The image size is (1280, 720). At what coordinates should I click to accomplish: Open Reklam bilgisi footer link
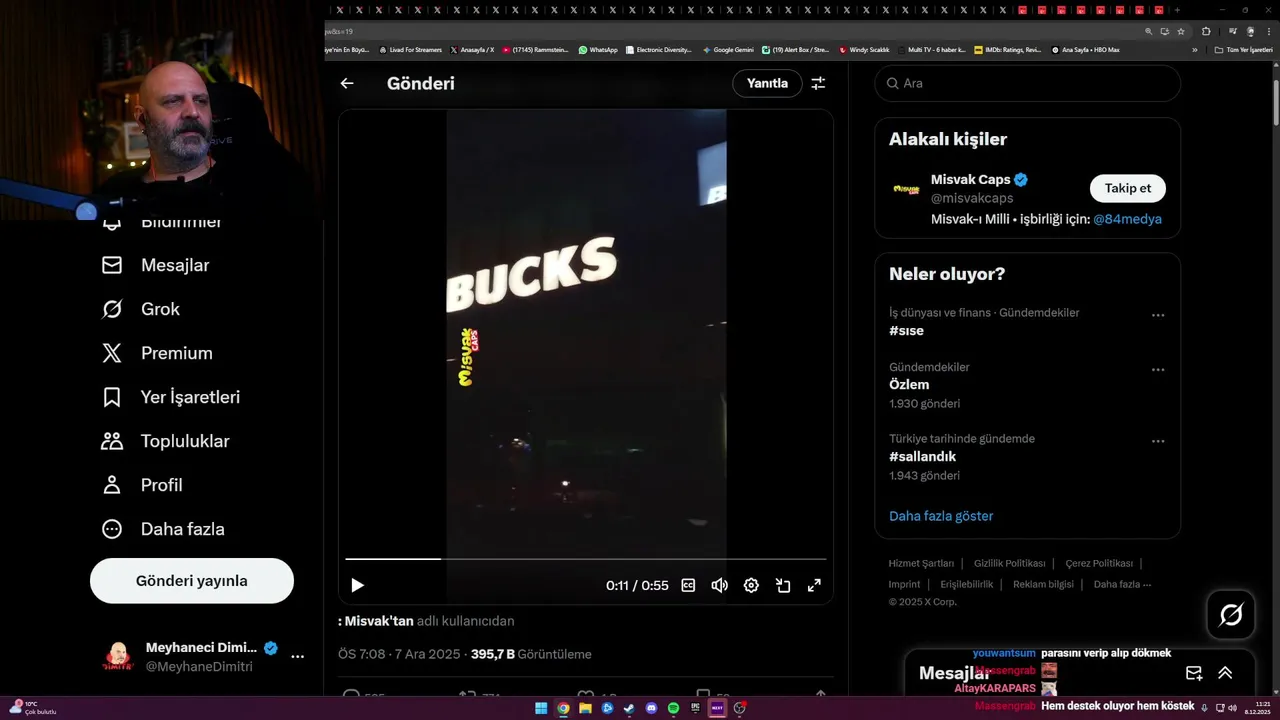click(1043, 584)
